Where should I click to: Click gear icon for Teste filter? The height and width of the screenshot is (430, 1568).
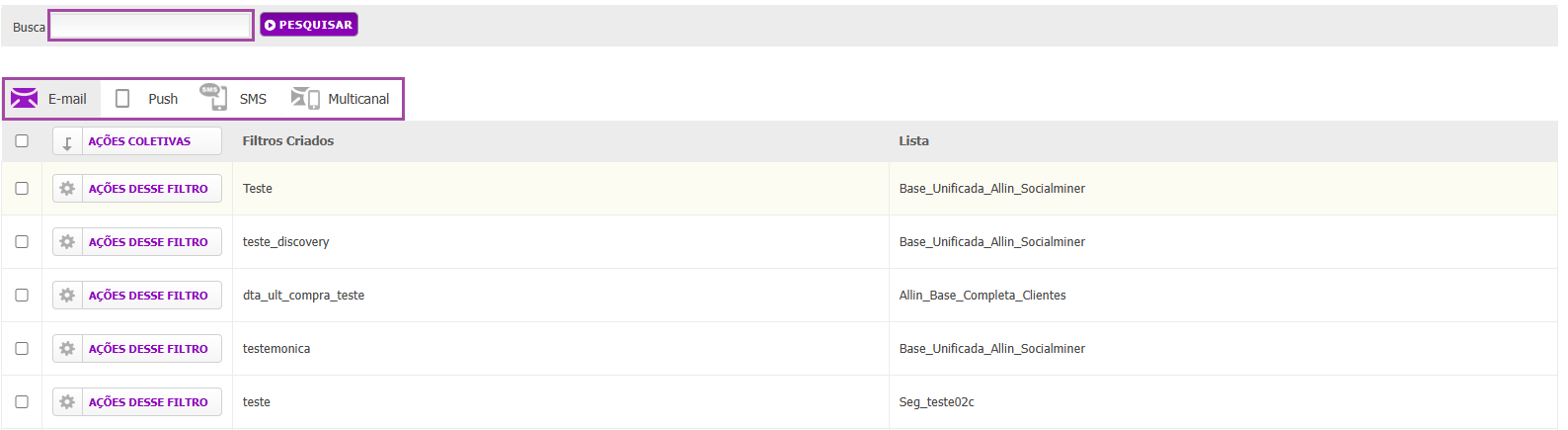point(67,189)
